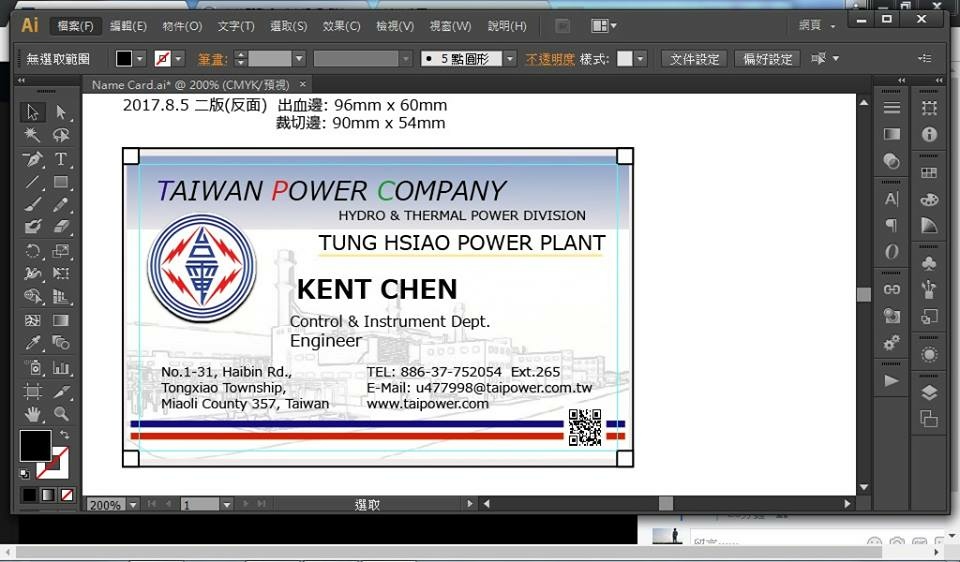Select the Shape Builder tool
This screenshot has width=960, height=562.
[32, 297]
